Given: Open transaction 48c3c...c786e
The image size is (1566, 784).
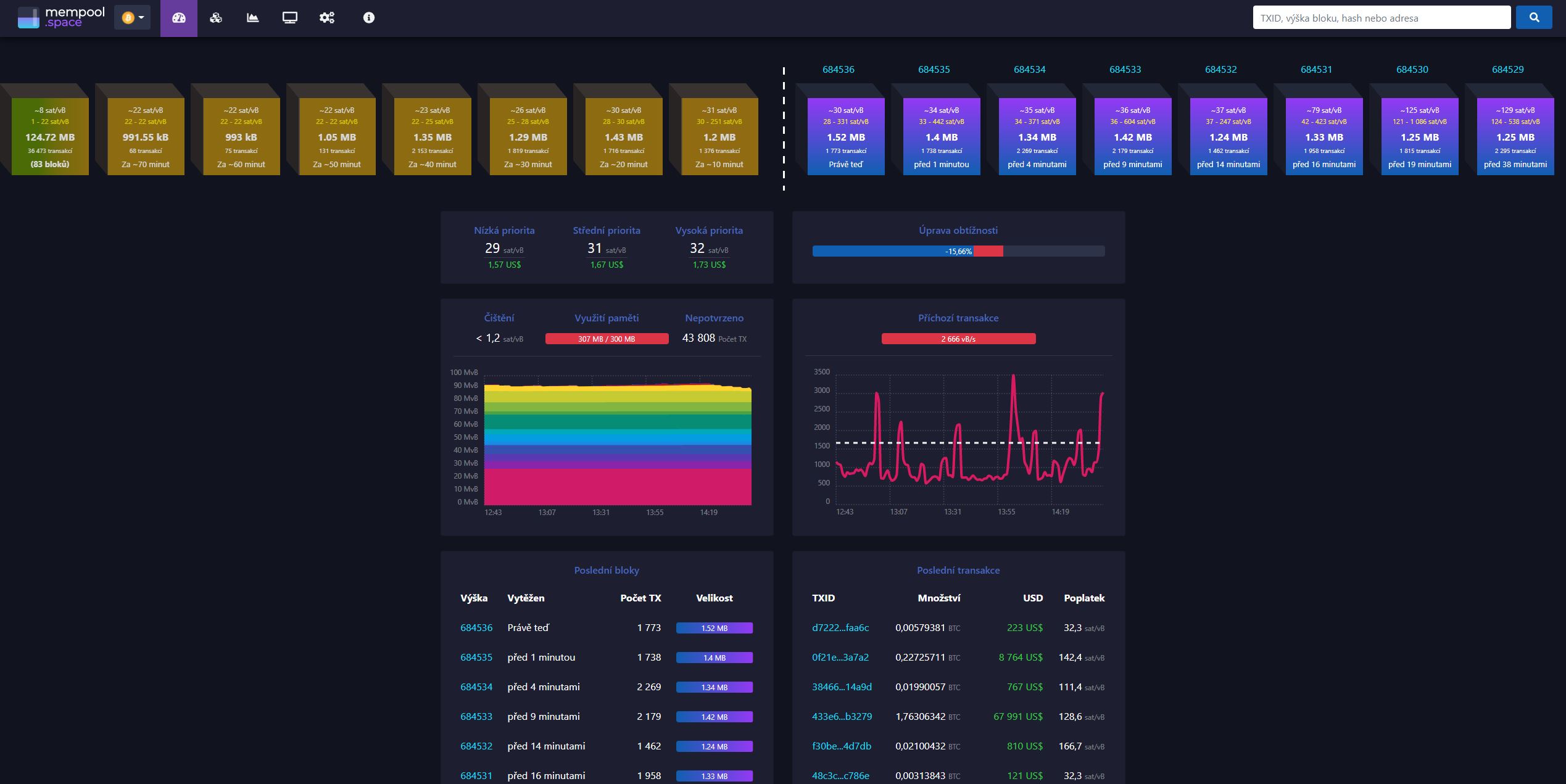Looking at the screenshot, I should pyautogui.click(x=840, y=776).
